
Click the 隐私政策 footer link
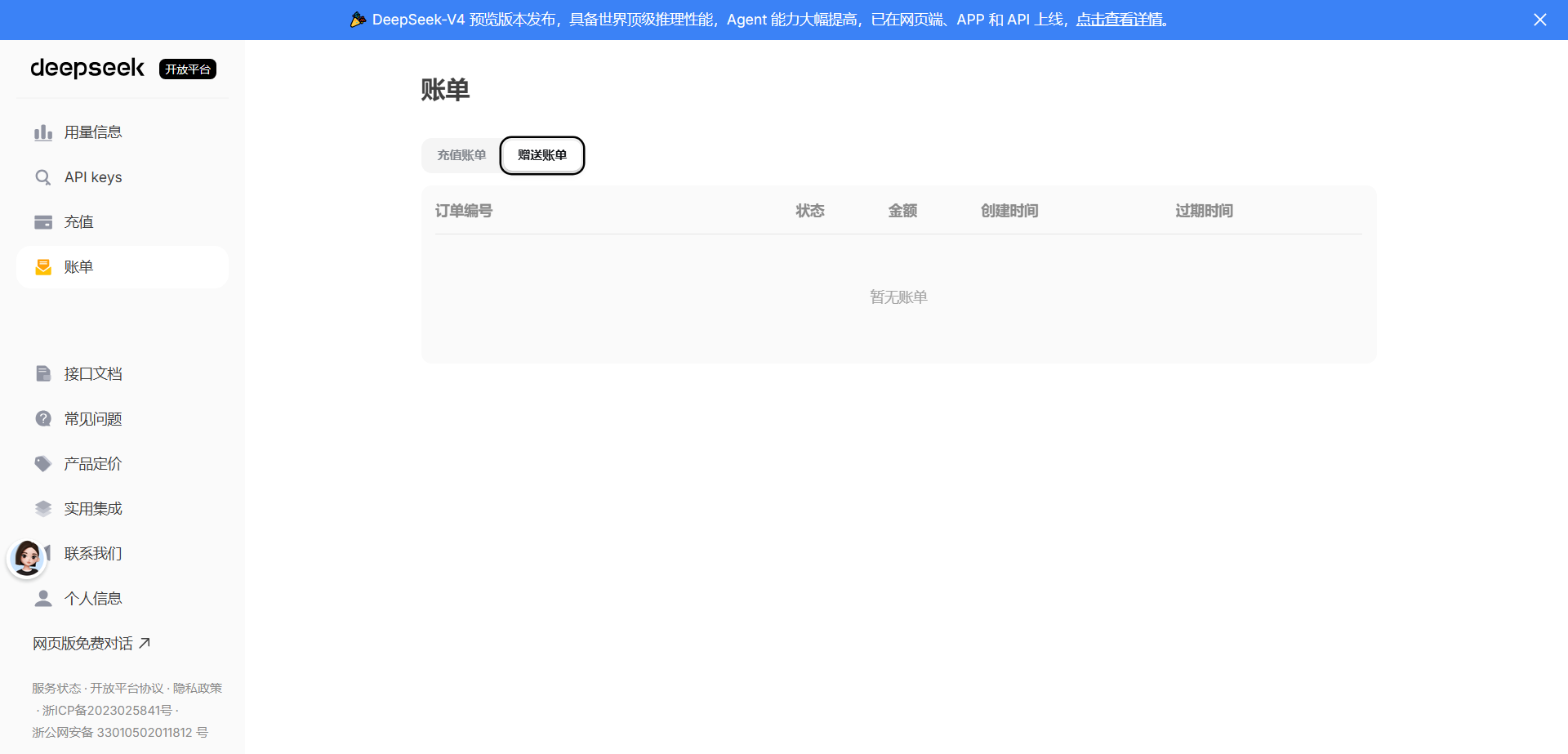(x=198, y=689)
